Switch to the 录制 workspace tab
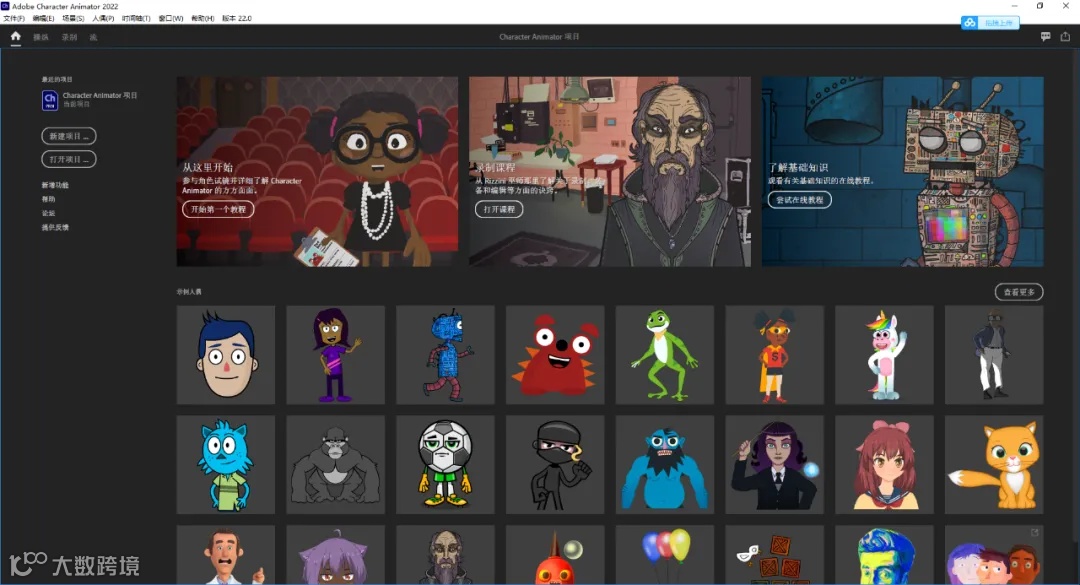This screenshot has height=585, width=1080. (x=70, y=37)
